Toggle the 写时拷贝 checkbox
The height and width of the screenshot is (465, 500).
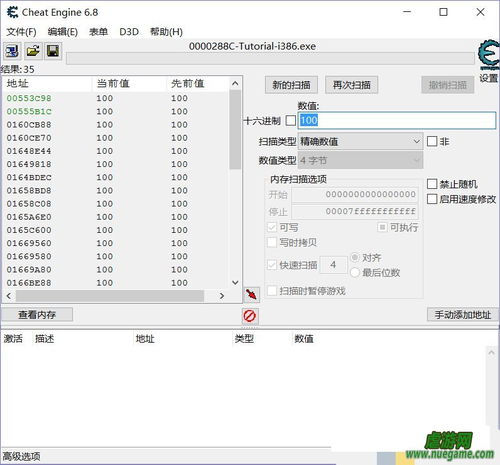(x=272, y=242)
